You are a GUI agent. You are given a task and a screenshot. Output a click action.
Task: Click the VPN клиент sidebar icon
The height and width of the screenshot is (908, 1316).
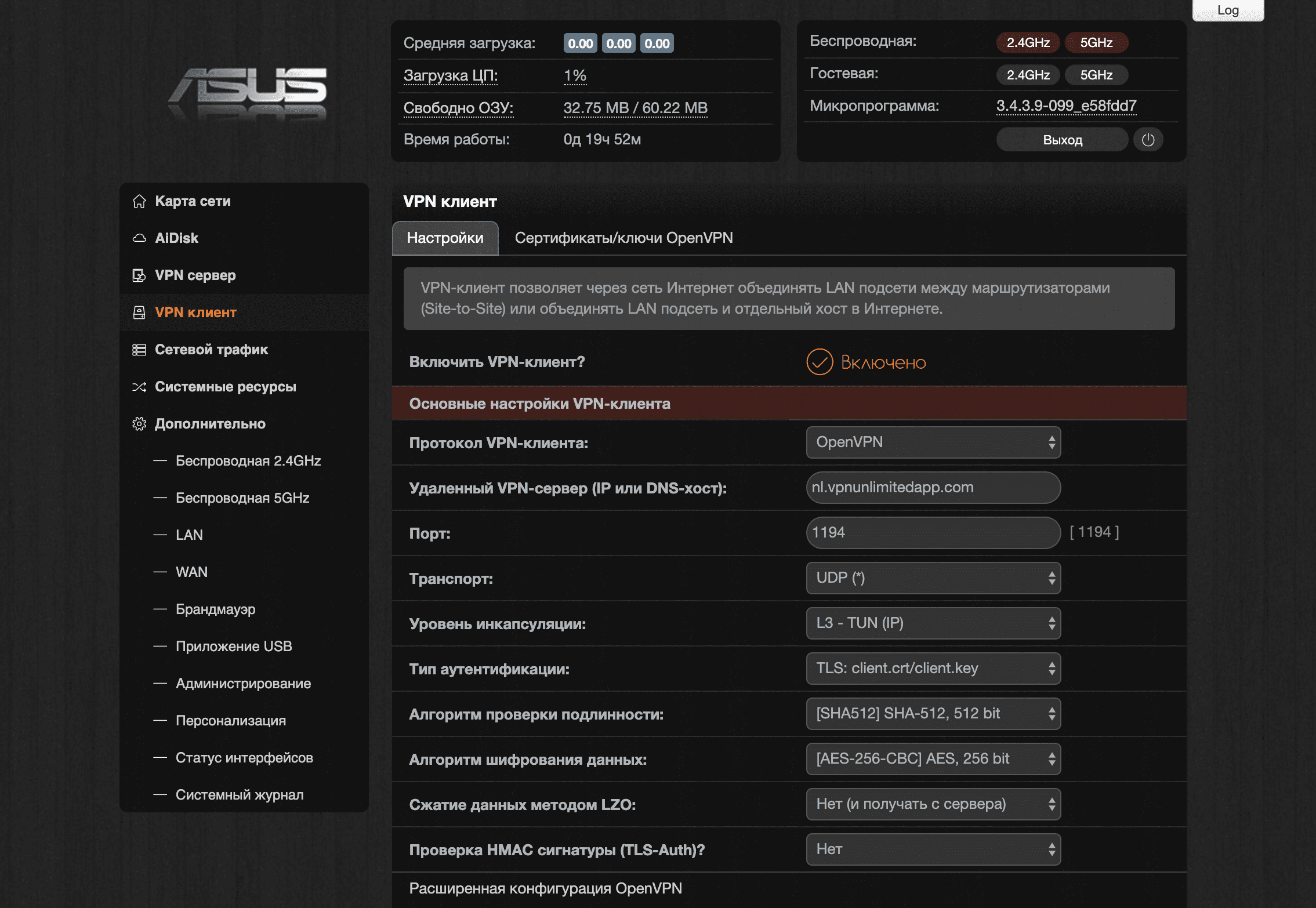pyautogui.click(x=139, y=313)
